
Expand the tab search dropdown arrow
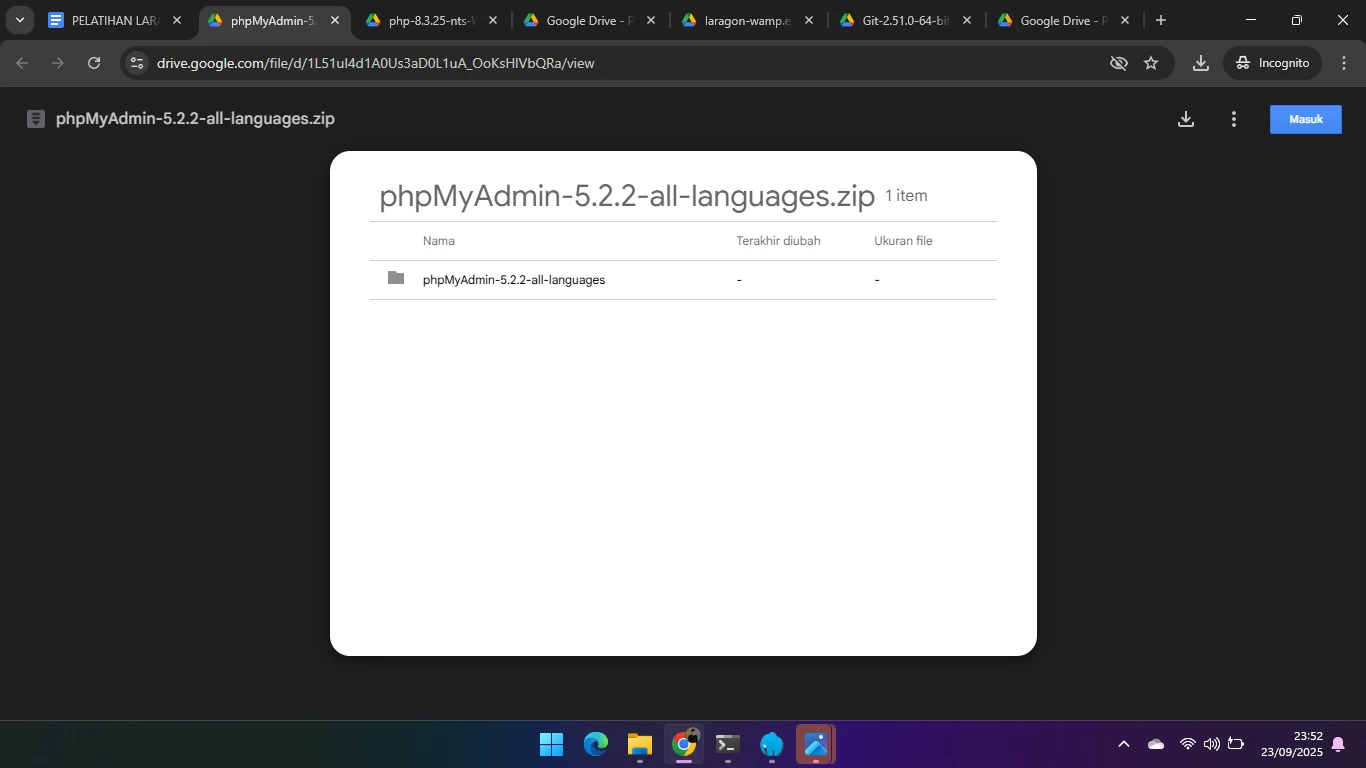point(20,20)
